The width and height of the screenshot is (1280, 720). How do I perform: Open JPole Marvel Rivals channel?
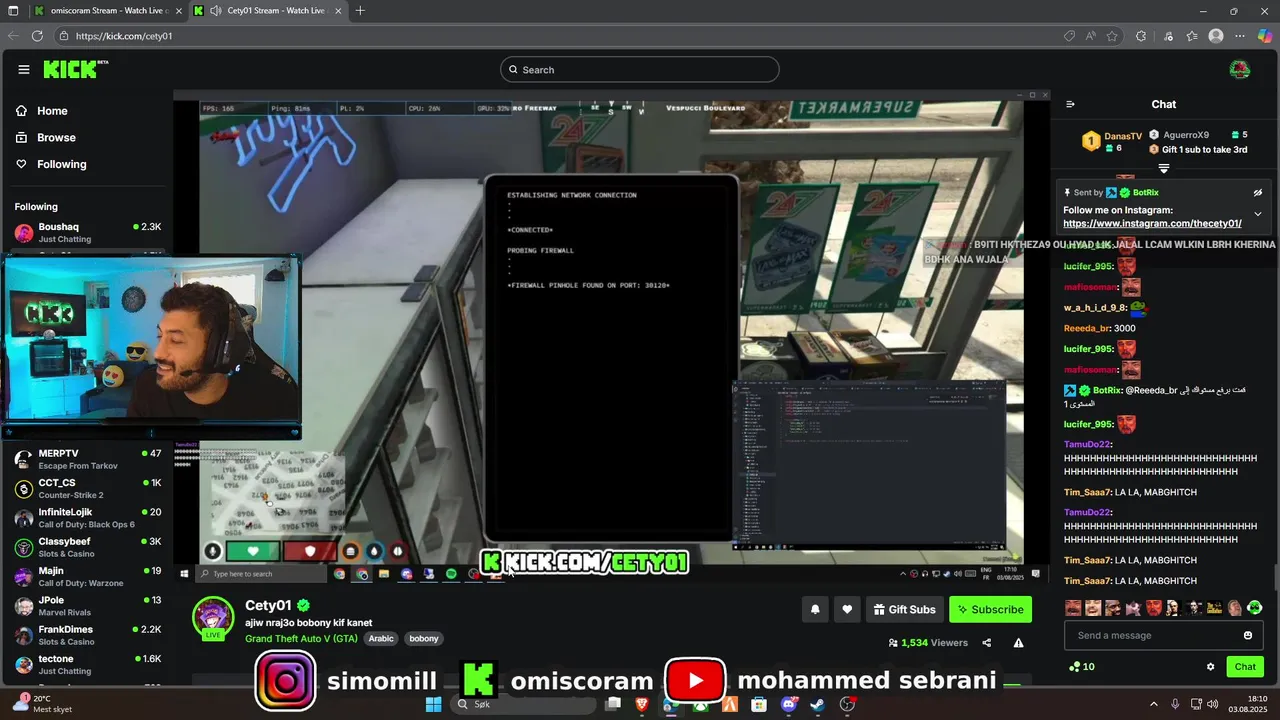88,606
